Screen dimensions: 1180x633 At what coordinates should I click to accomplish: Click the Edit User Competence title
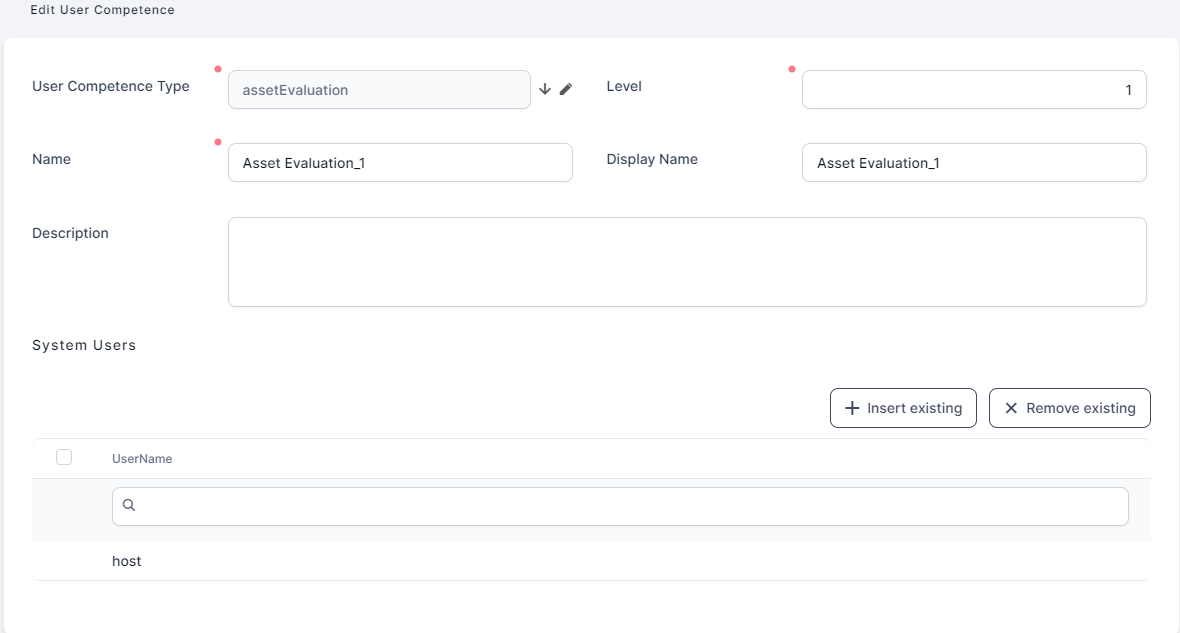102,10
